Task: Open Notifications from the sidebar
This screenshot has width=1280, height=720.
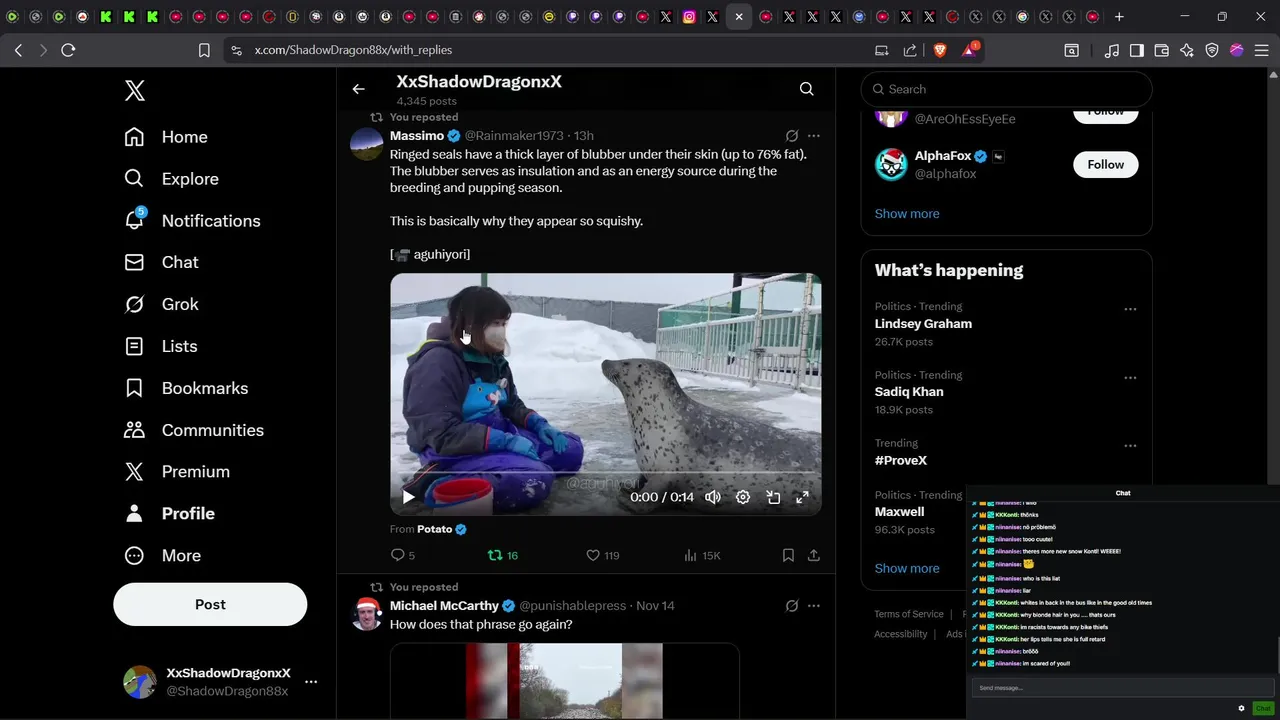Action: pos(192,221)
